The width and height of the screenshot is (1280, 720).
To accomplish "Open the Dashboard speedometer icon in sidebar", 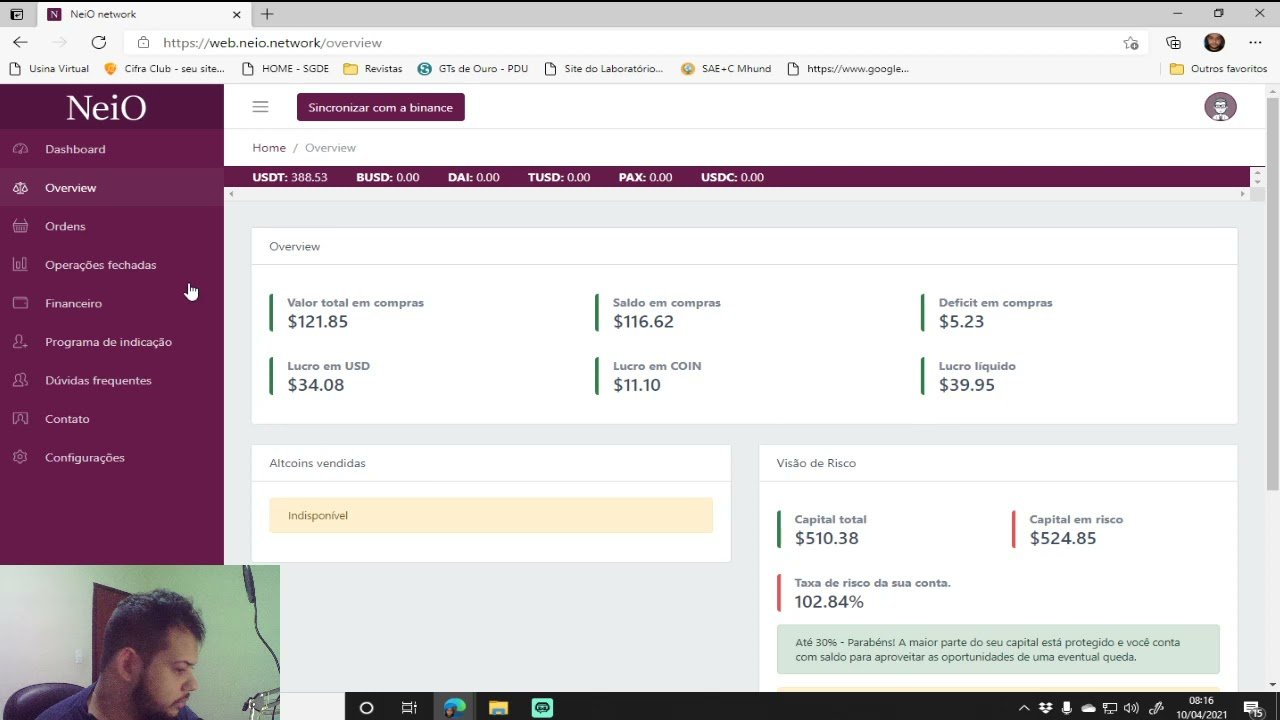I will pyautogui.click(x=20, y=149).
